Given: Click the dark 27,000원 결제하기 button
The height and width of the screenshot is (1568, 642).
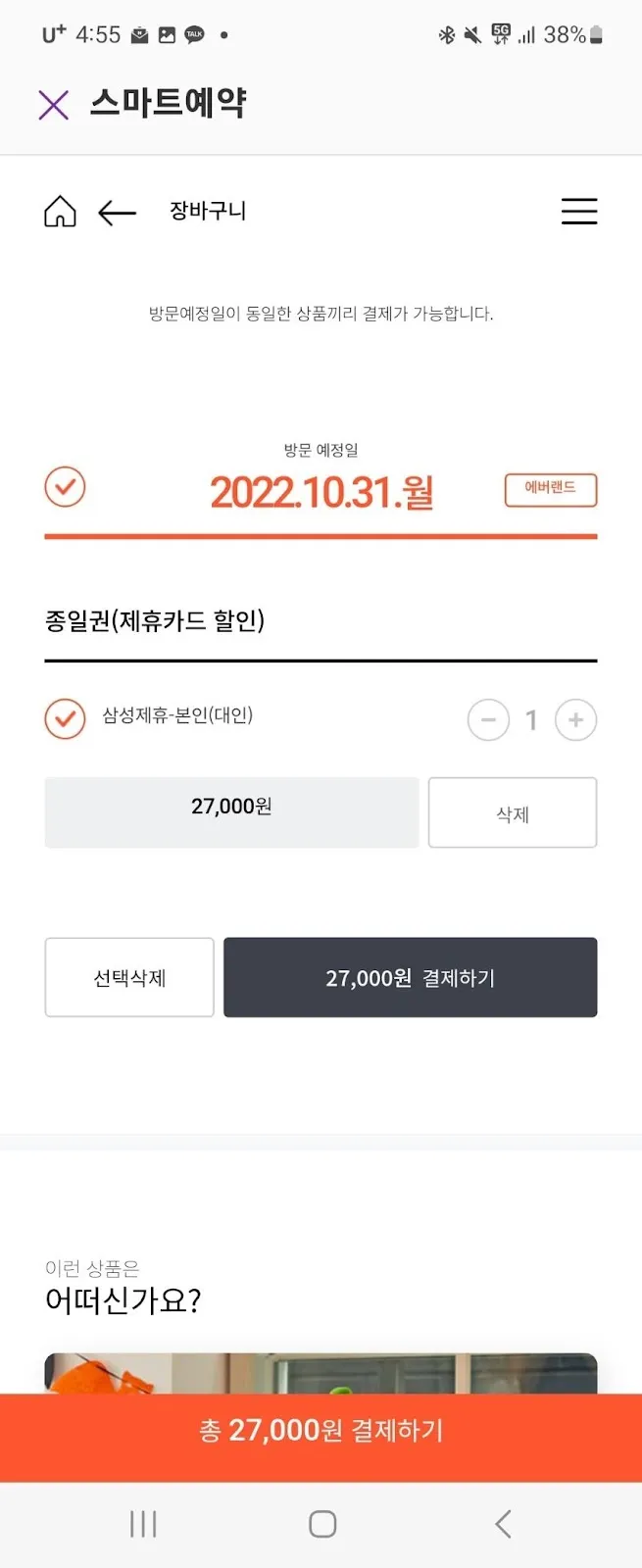Looking at the screenshot, I should (x=411, y=977).
